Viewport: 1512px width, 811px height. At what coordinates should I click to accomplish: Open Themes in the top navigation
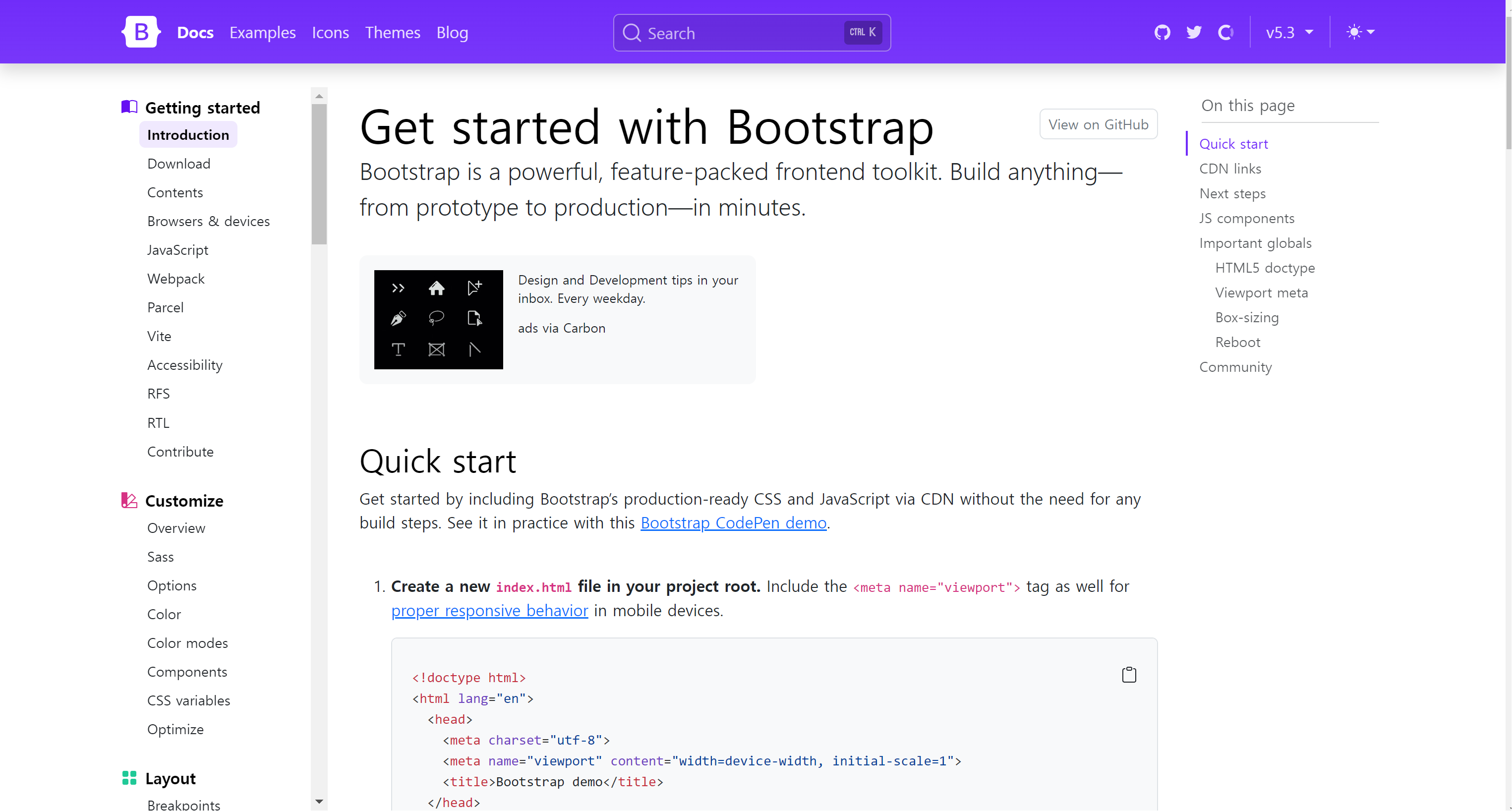point(392,32)
